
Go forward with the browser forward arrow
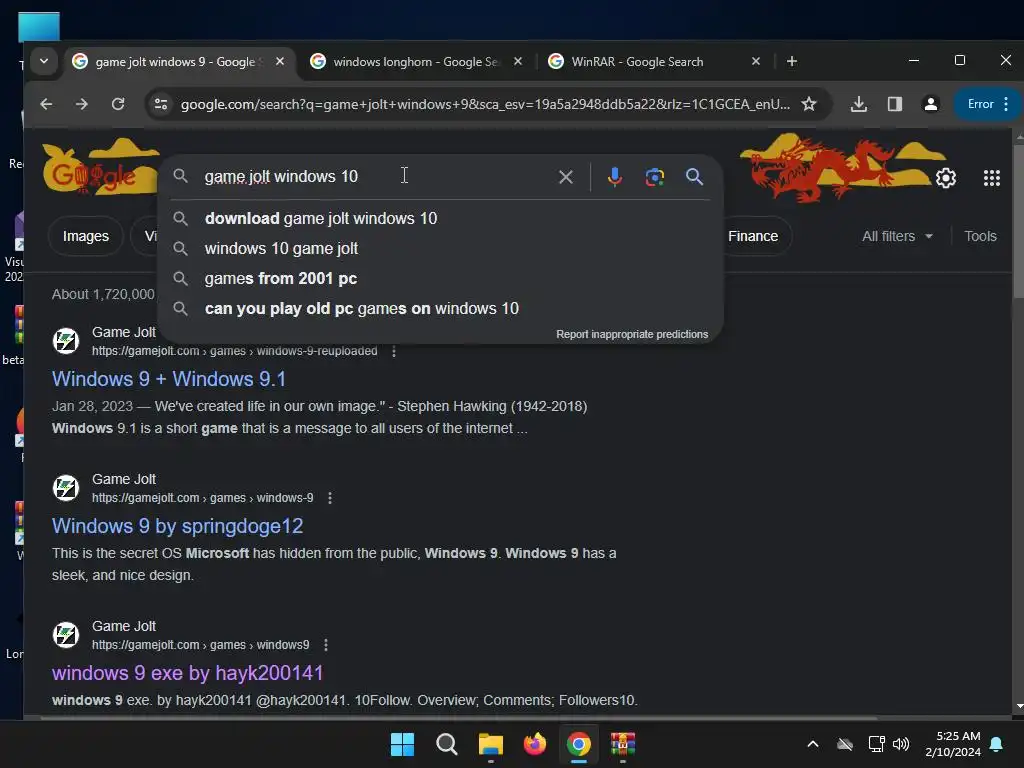[x=82, y=104]
